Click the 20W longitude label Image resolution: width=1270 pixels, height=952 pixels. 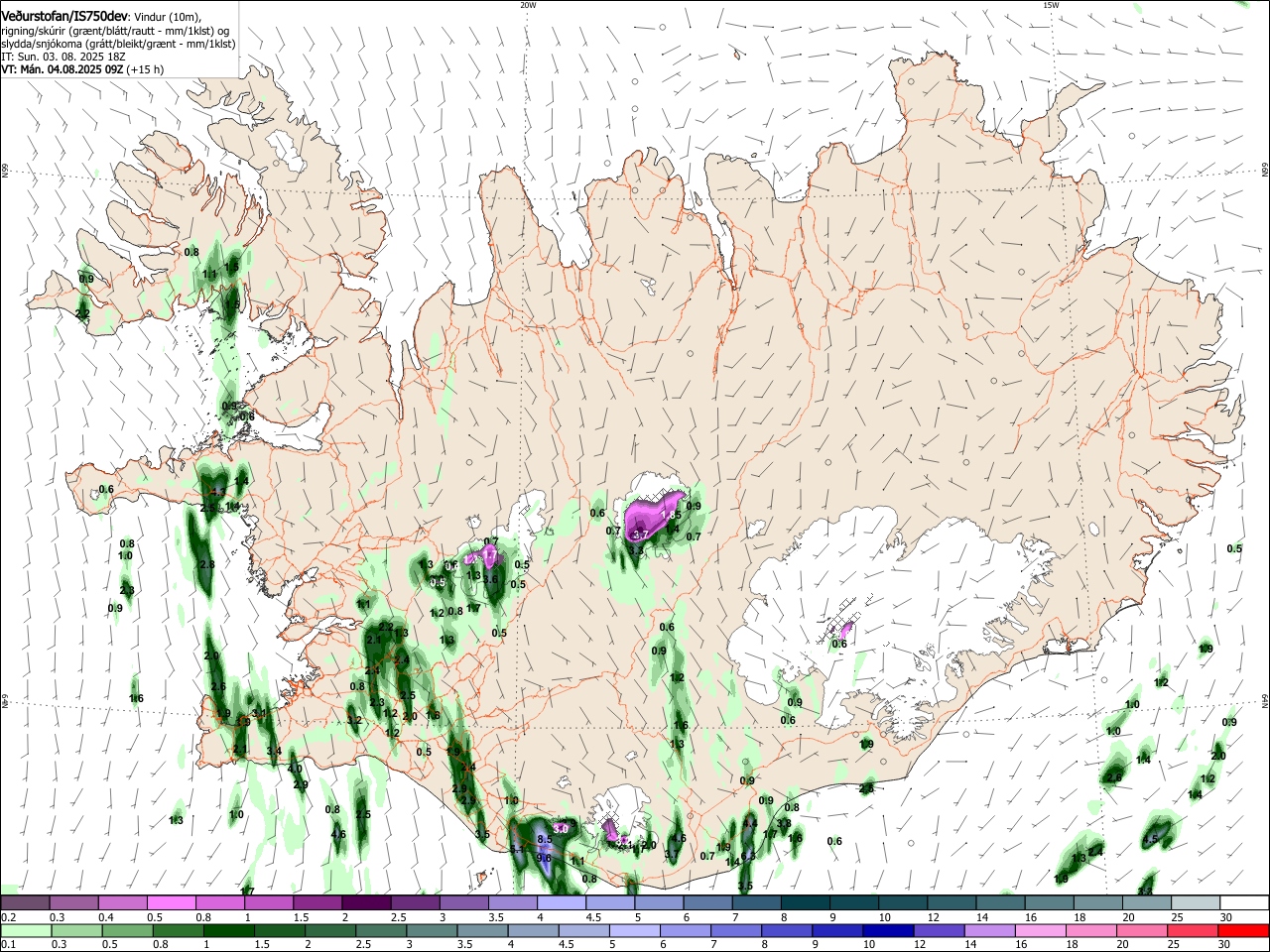[528, 5]
